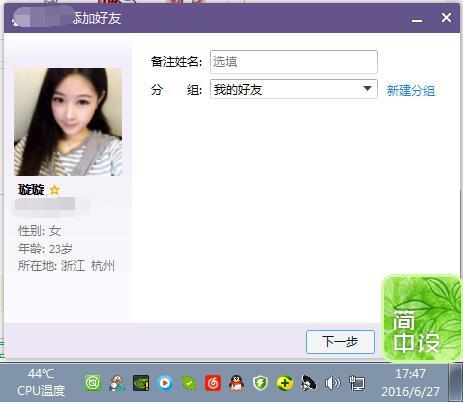Open the network connection tray icon
463x402 pixels.
(356, 383)
